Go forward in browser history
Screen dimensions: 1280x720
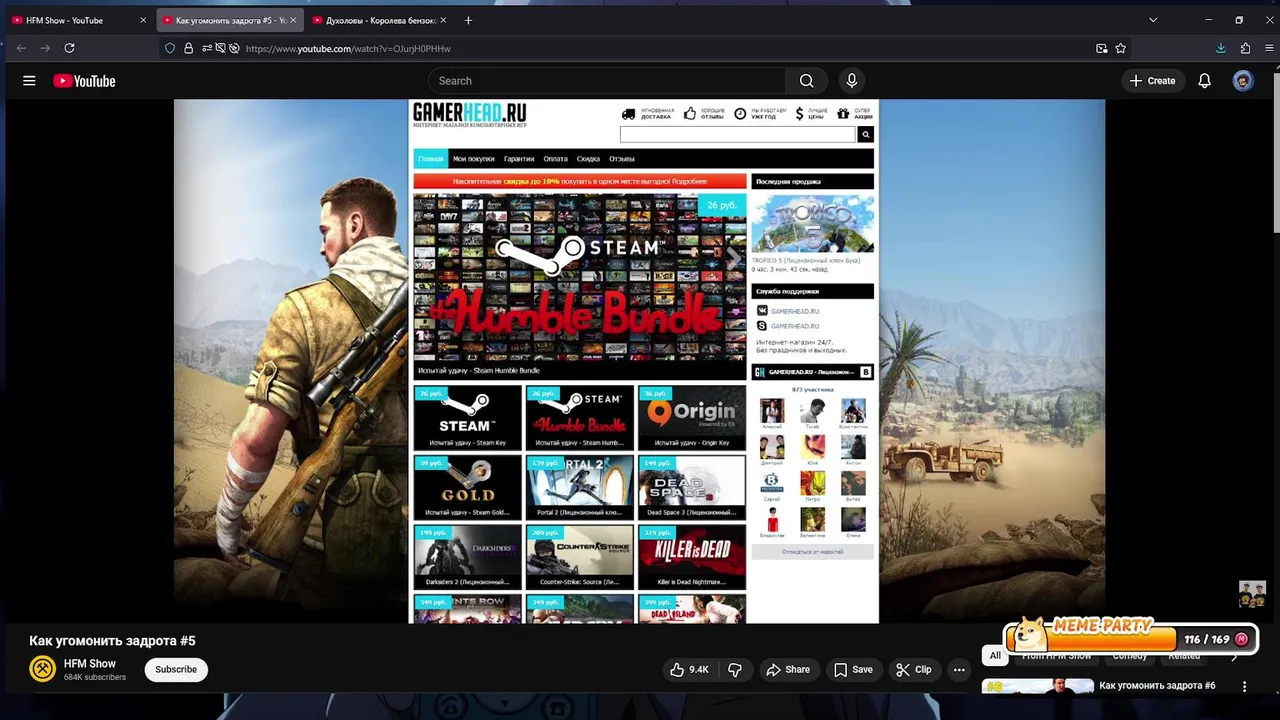(45, 48)
